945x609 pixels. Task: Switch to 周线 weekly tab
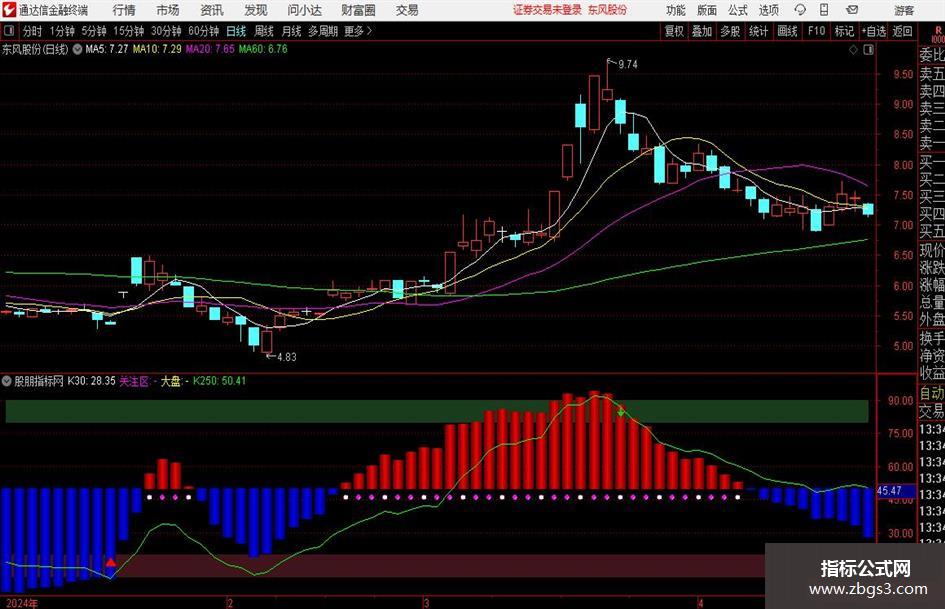[x=264, y=31]
